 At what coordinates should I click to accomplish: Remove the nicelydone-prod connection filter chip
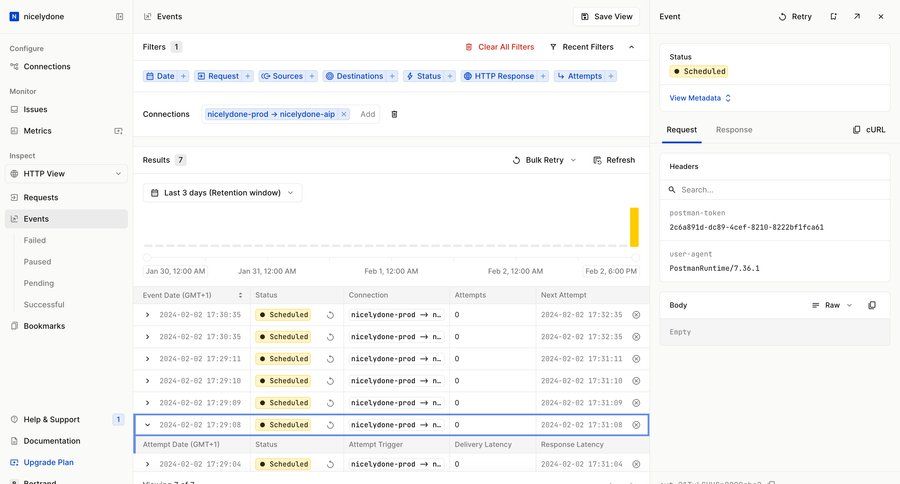(x=344, y=114)
